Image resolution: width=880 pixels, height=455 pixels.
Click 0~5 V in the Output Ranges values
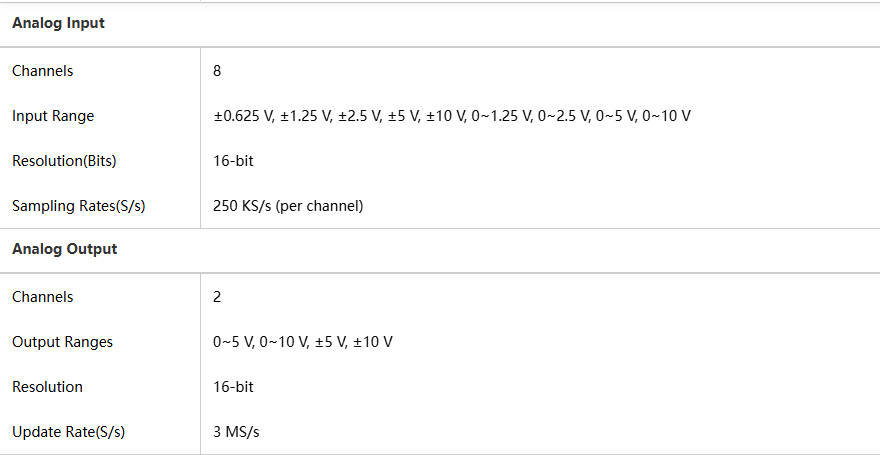(232, 342)
